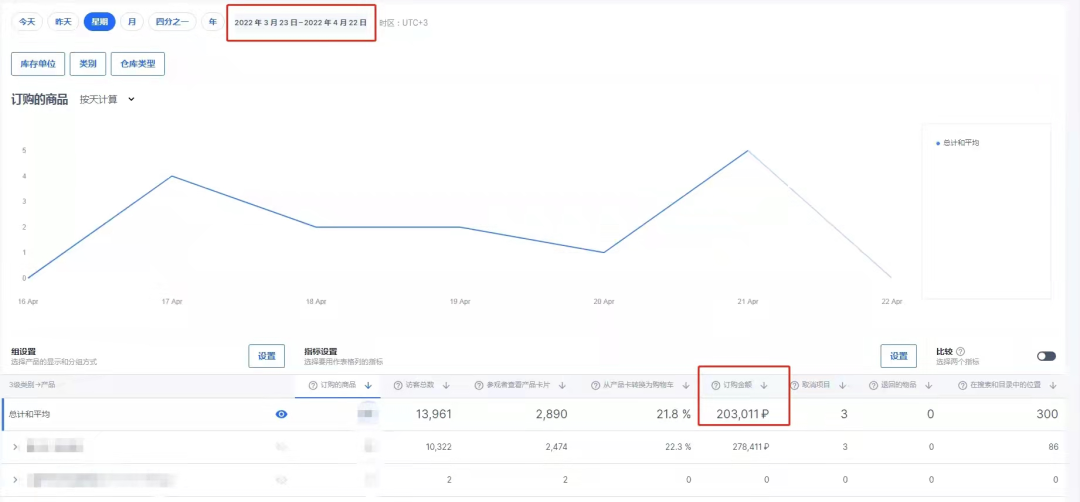Image resolution: width=1080 pixels, height=502 pixels.
Task: Click the 订购的商品 column header label
Action: 338,385
